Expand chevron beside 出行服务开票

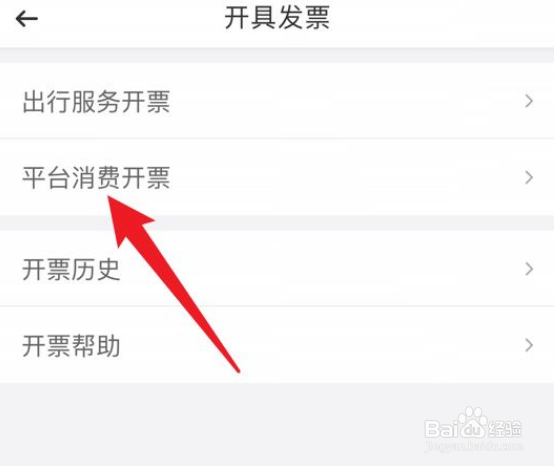pyautogui.click(x=529, y=101)
